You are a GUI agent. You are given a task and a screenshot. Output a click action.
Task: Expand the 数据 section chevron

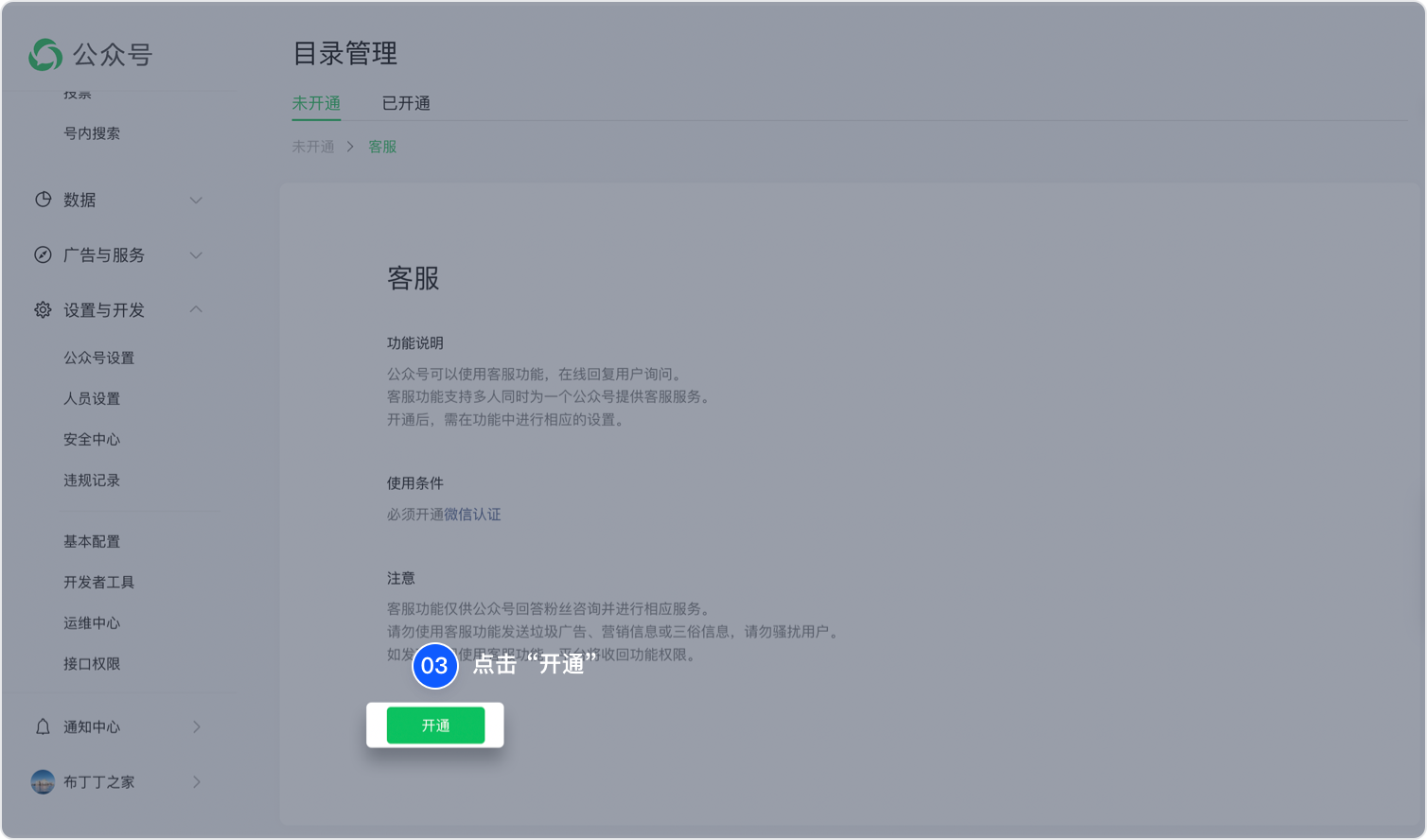point(196,201)
